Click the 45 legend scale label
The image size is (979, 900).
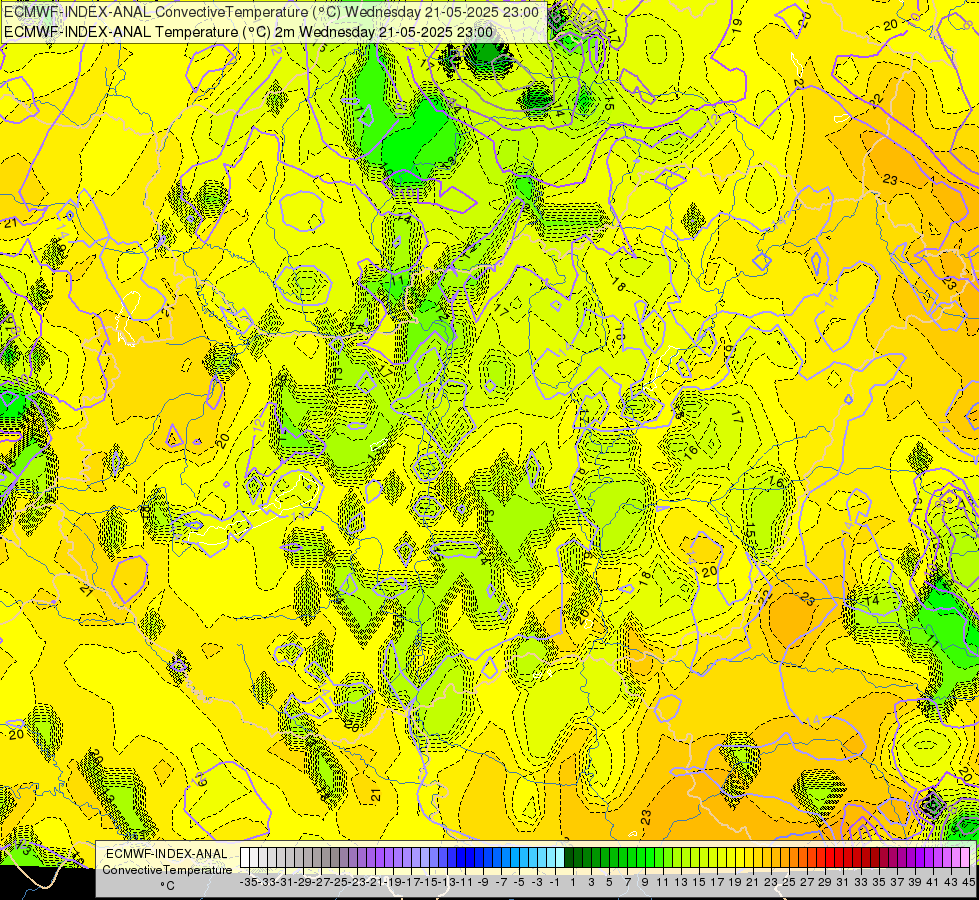(x=968, y=883)
